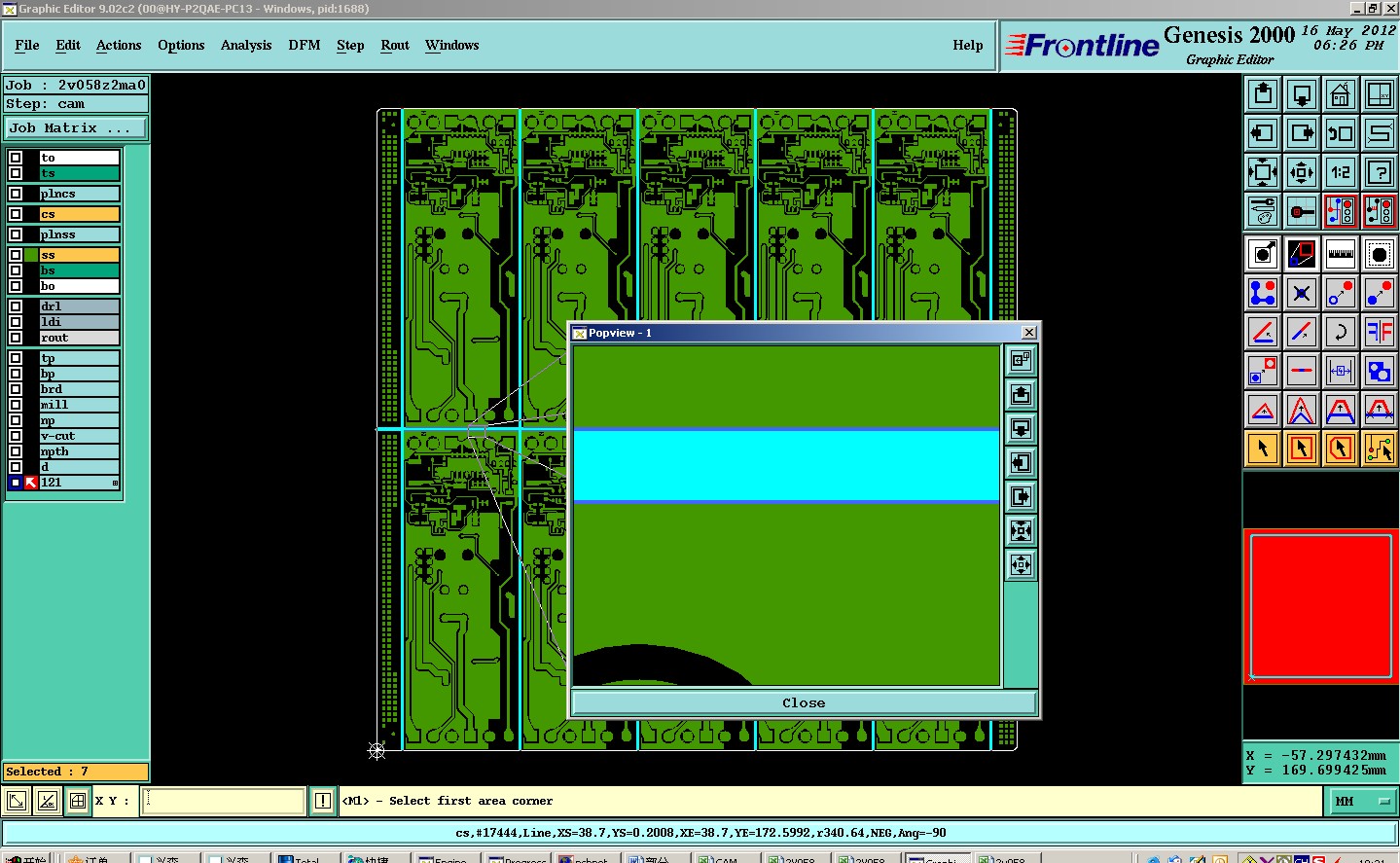The width and height of the screenshot is (1400, 863).
Task: Click the tools and palette settings icon
Action: point(1263,211)
